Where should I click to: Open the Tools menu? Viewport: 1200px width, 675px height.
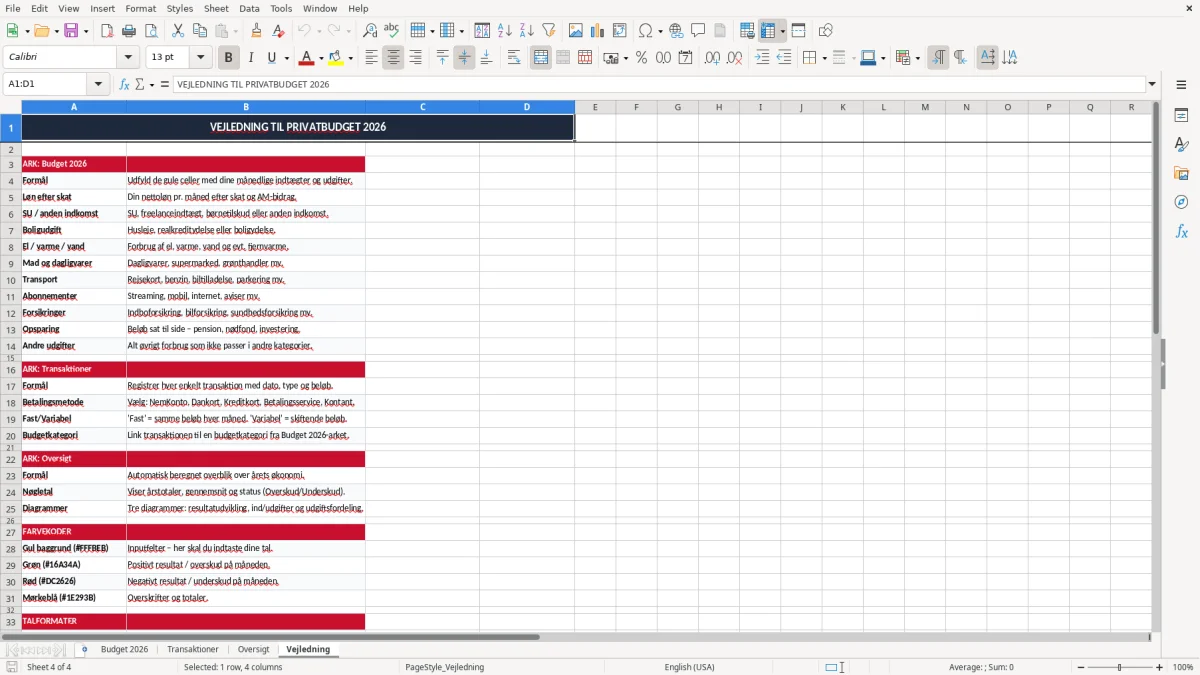pos(281,8)
